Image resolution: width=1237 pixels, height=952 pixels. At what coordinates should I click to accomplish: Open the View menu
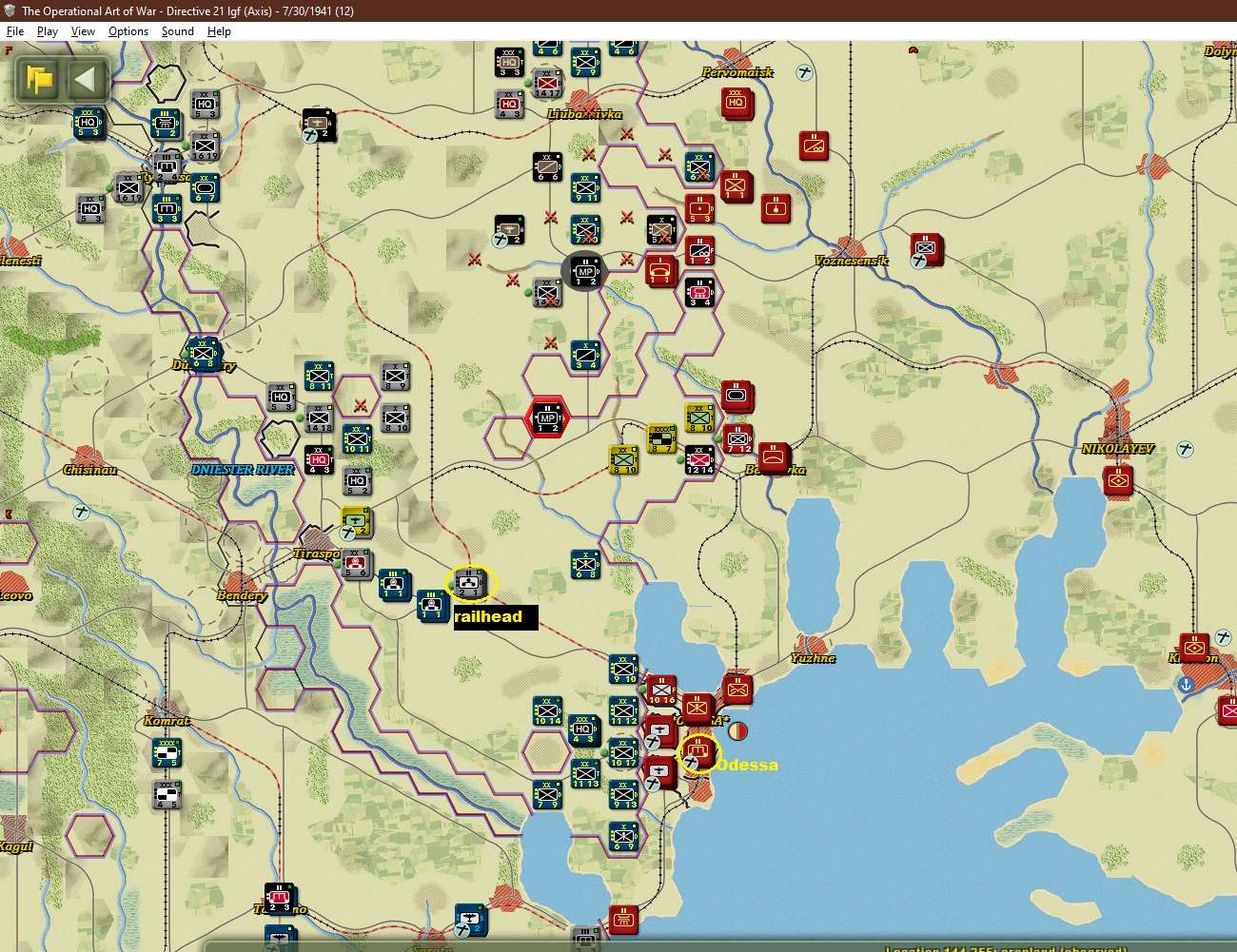click(x=83, y=31)
